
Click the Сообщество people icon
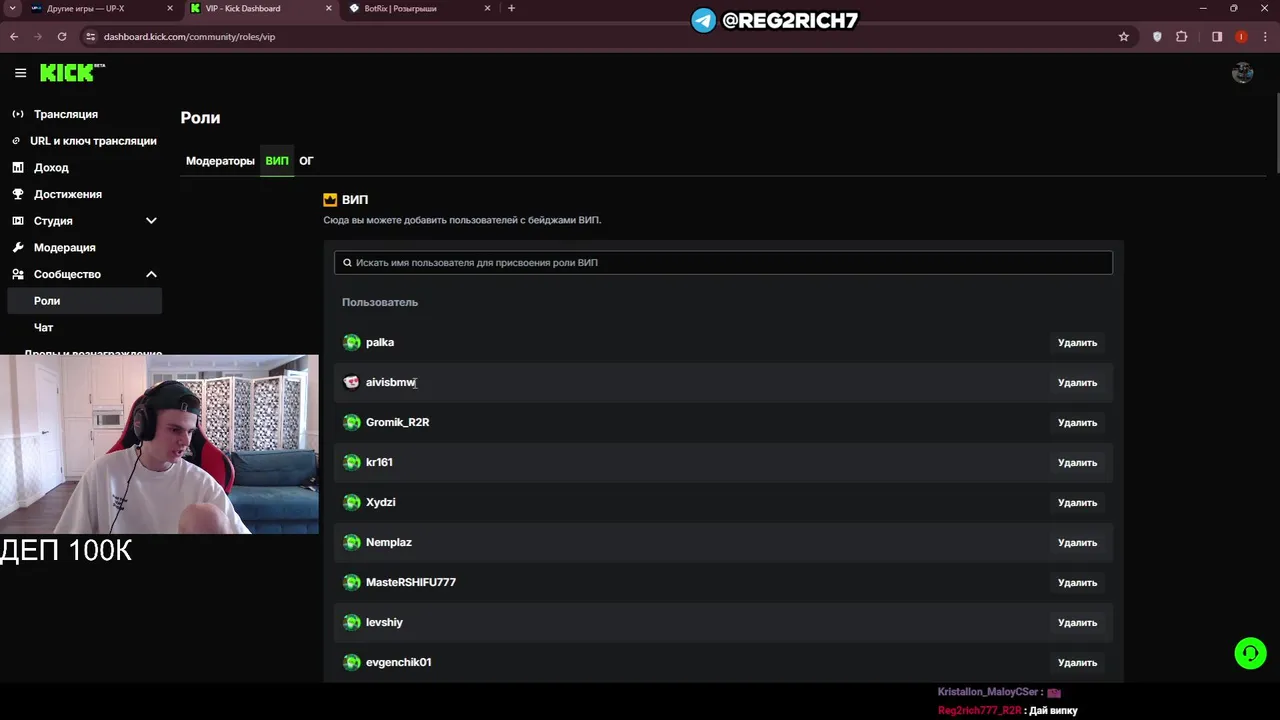click(18, 274)
